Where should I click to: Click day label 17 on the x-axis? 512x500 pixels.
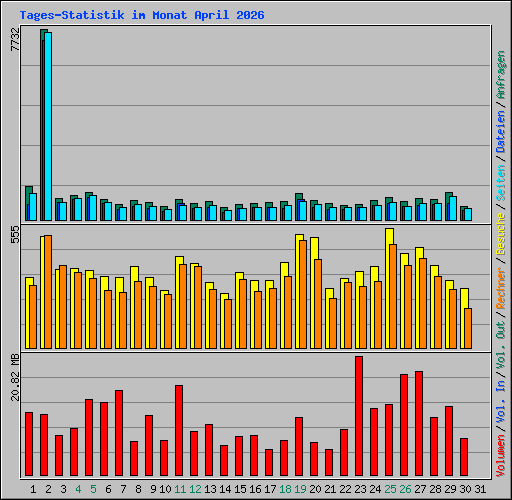[270, 489]
